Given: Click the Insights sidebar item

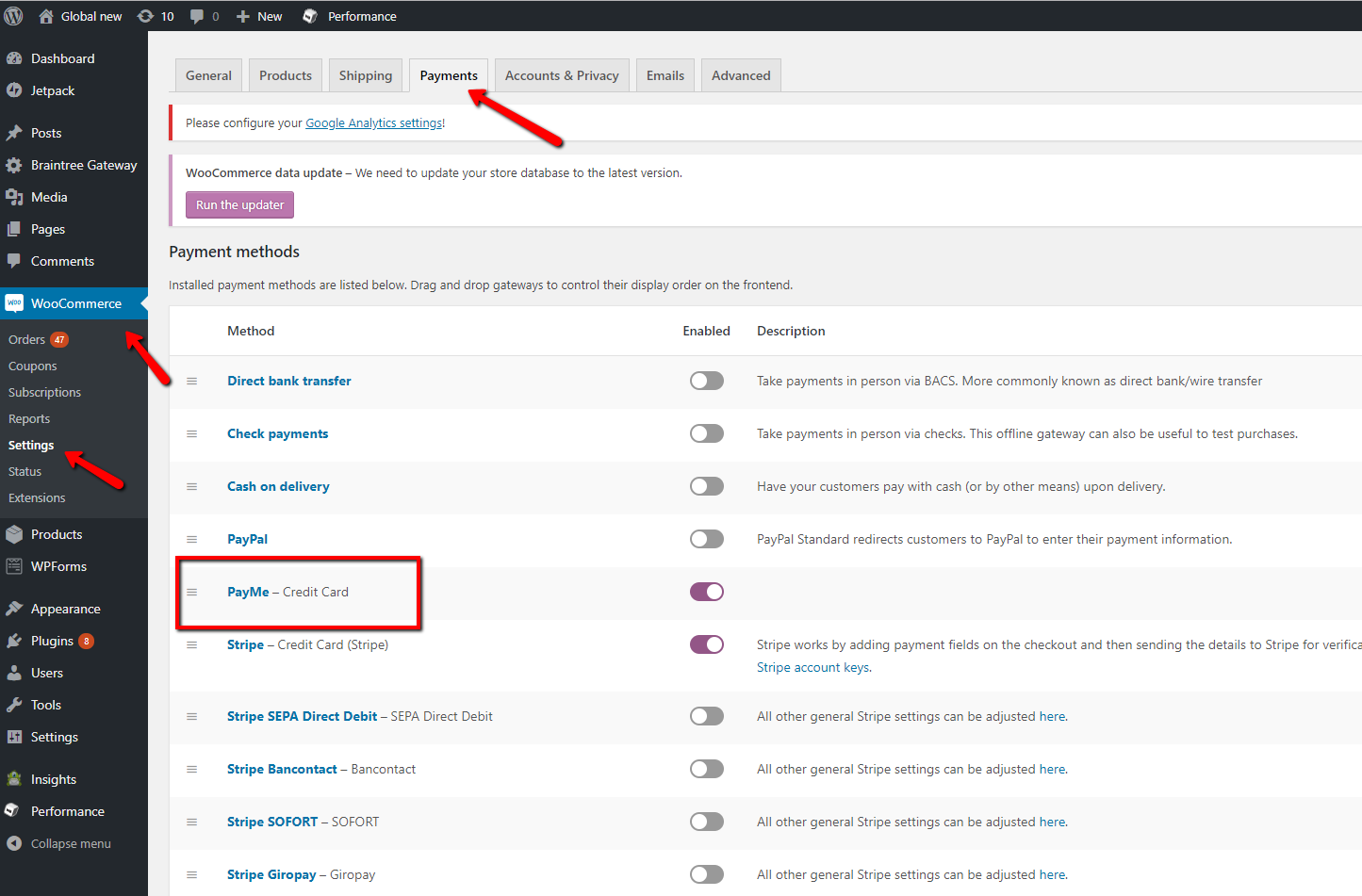Looking at the screenshot, I should pos(53,779).
